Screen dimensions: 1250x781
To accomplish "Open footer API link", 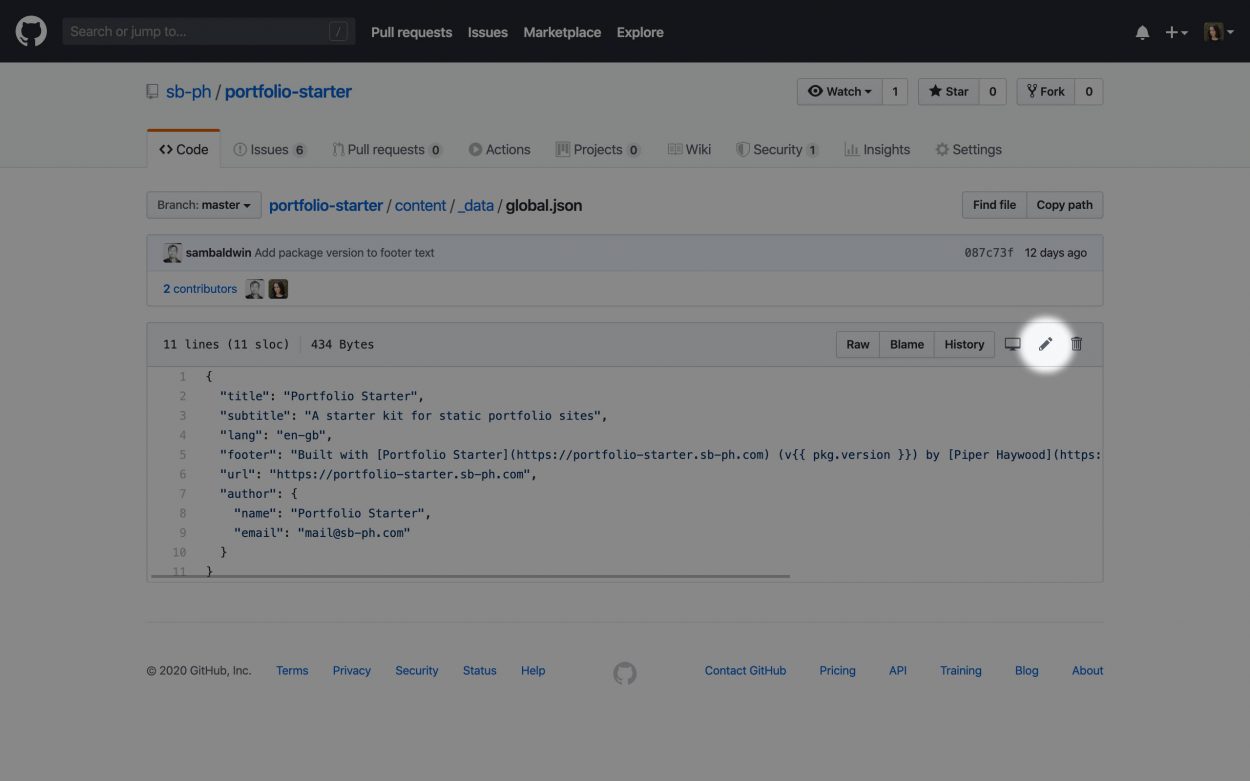I will point(898,671).
